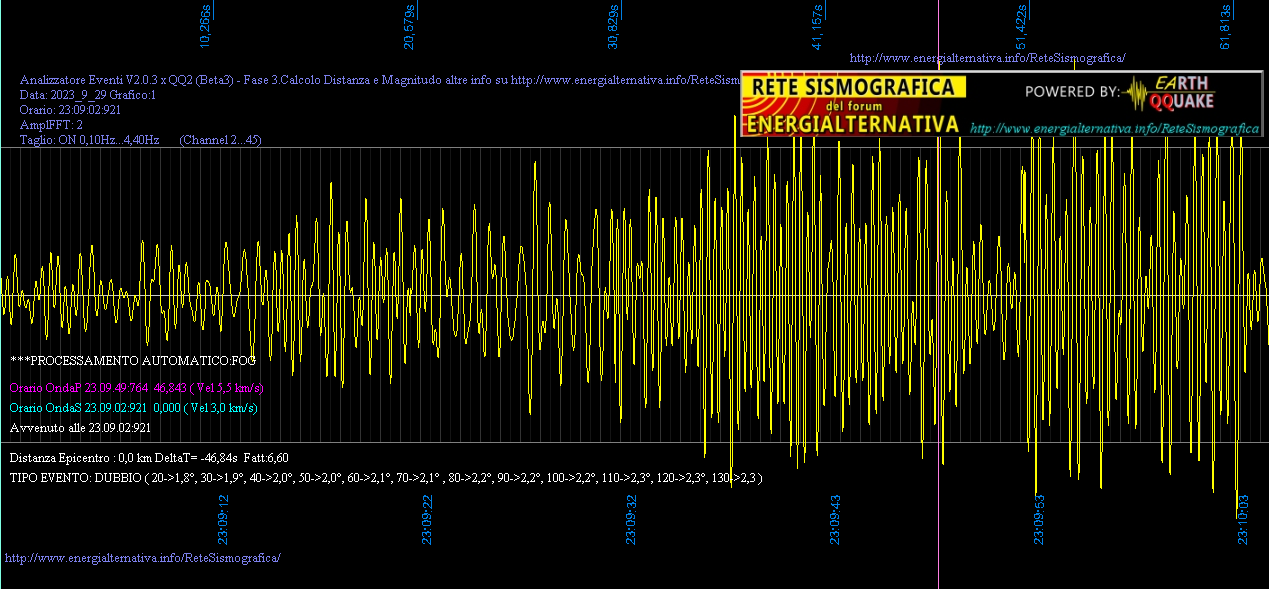Click the 'TIPO EVENTO: DUBBIO' line
Viewport: 1269px width, 589px height.
[386, 478]
